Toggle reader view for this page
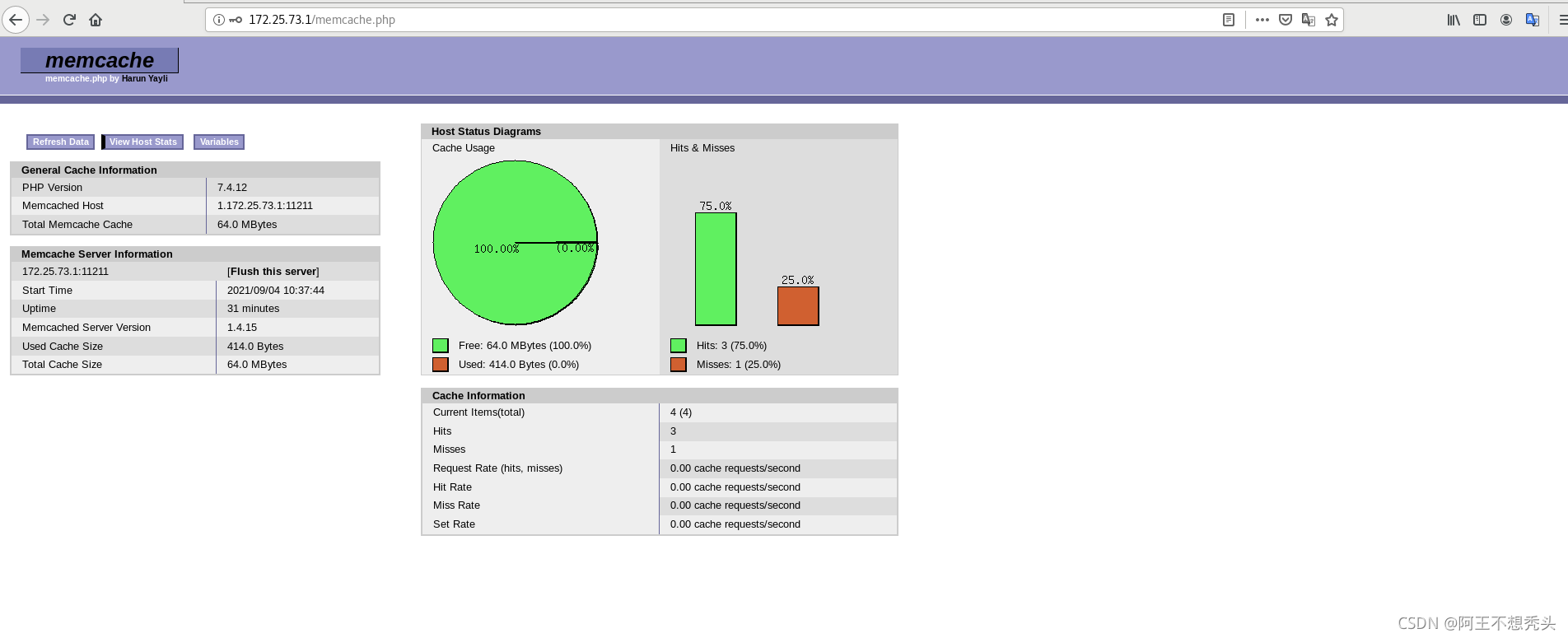The image size is (1568, 638). (1229, 20)
